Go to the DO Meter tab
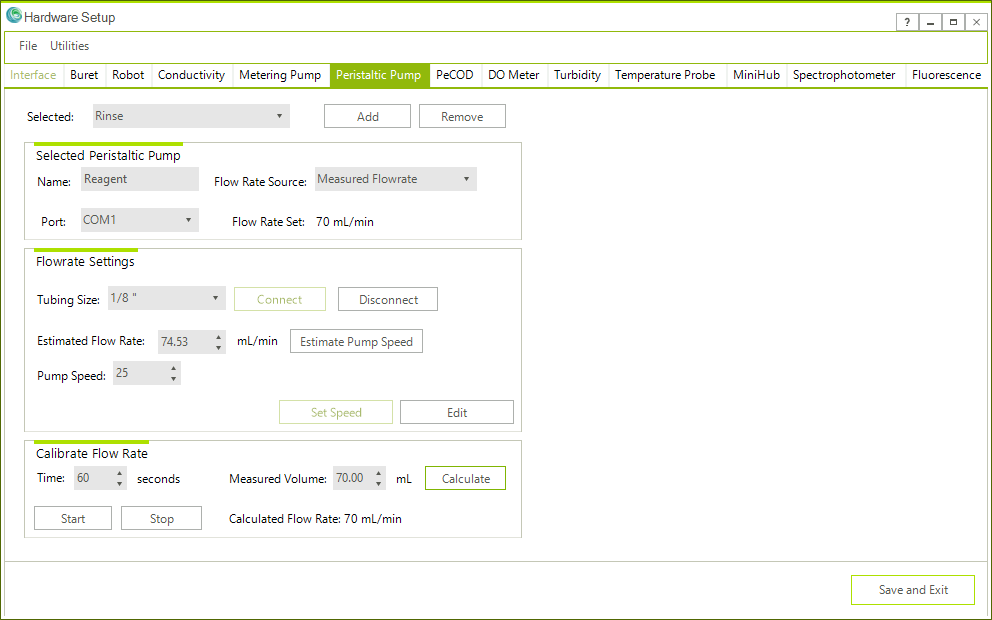 (x=514, y=75)
